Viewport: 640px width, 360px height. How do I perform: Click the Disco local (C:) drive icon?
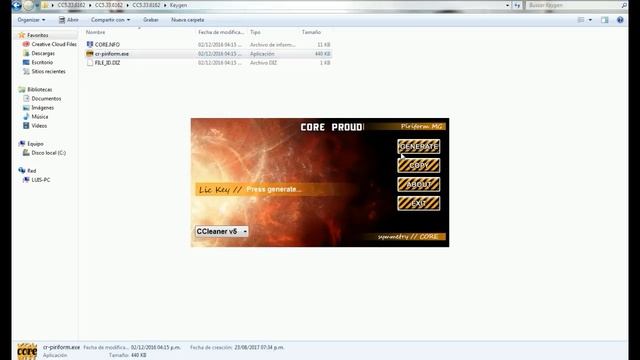[26, 153]
